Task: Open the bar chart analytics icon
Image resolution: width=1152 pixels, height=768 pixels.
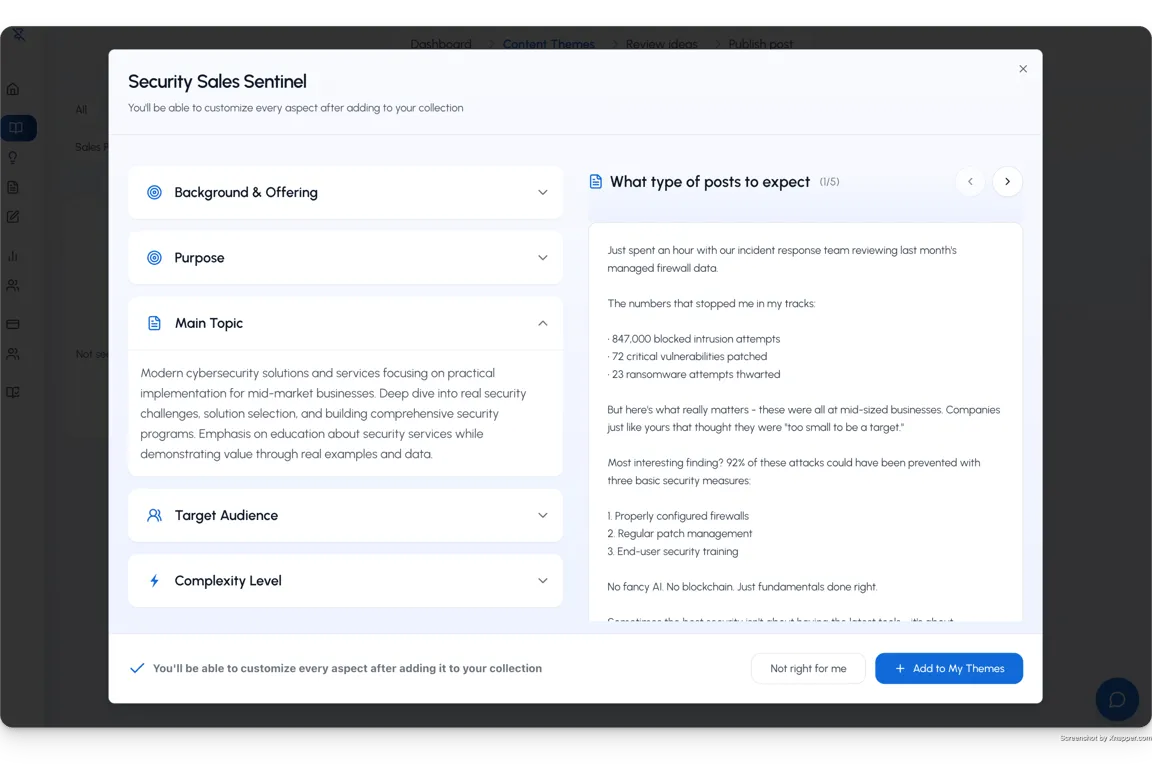Action: 13,256
